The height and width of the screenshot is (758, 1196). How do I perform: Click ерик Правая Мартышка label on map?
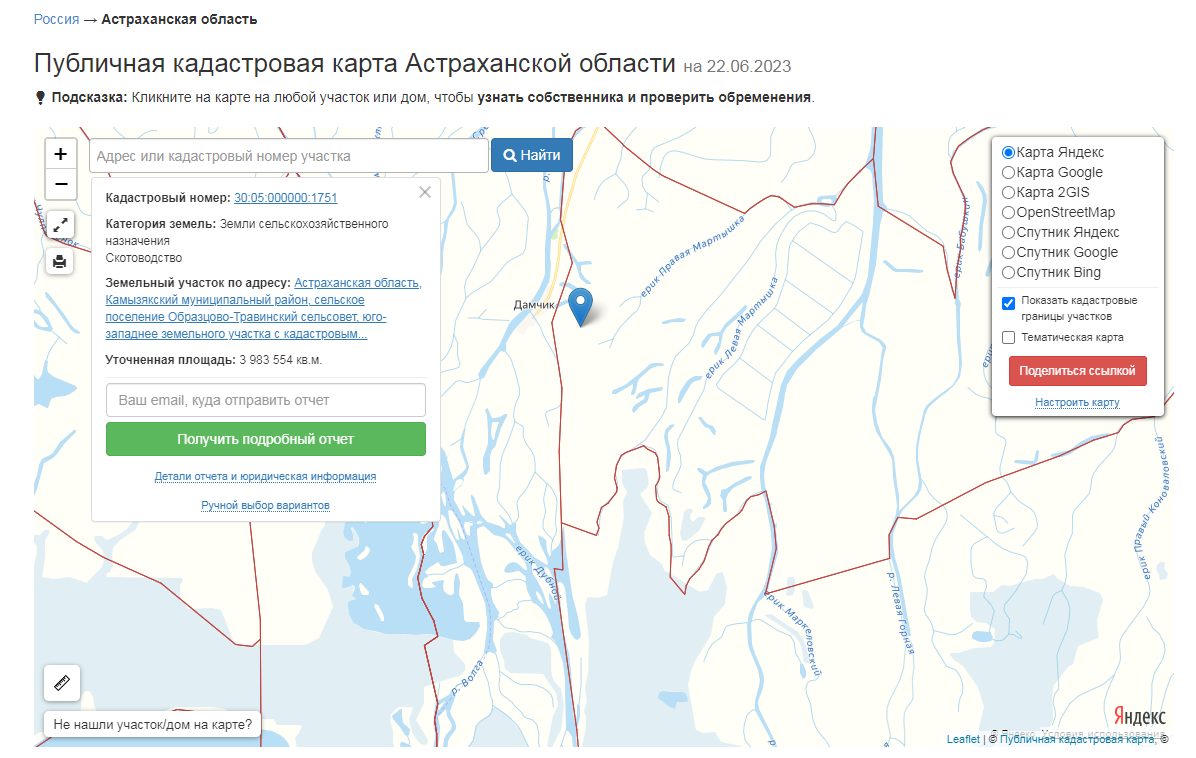pos(692,256)
